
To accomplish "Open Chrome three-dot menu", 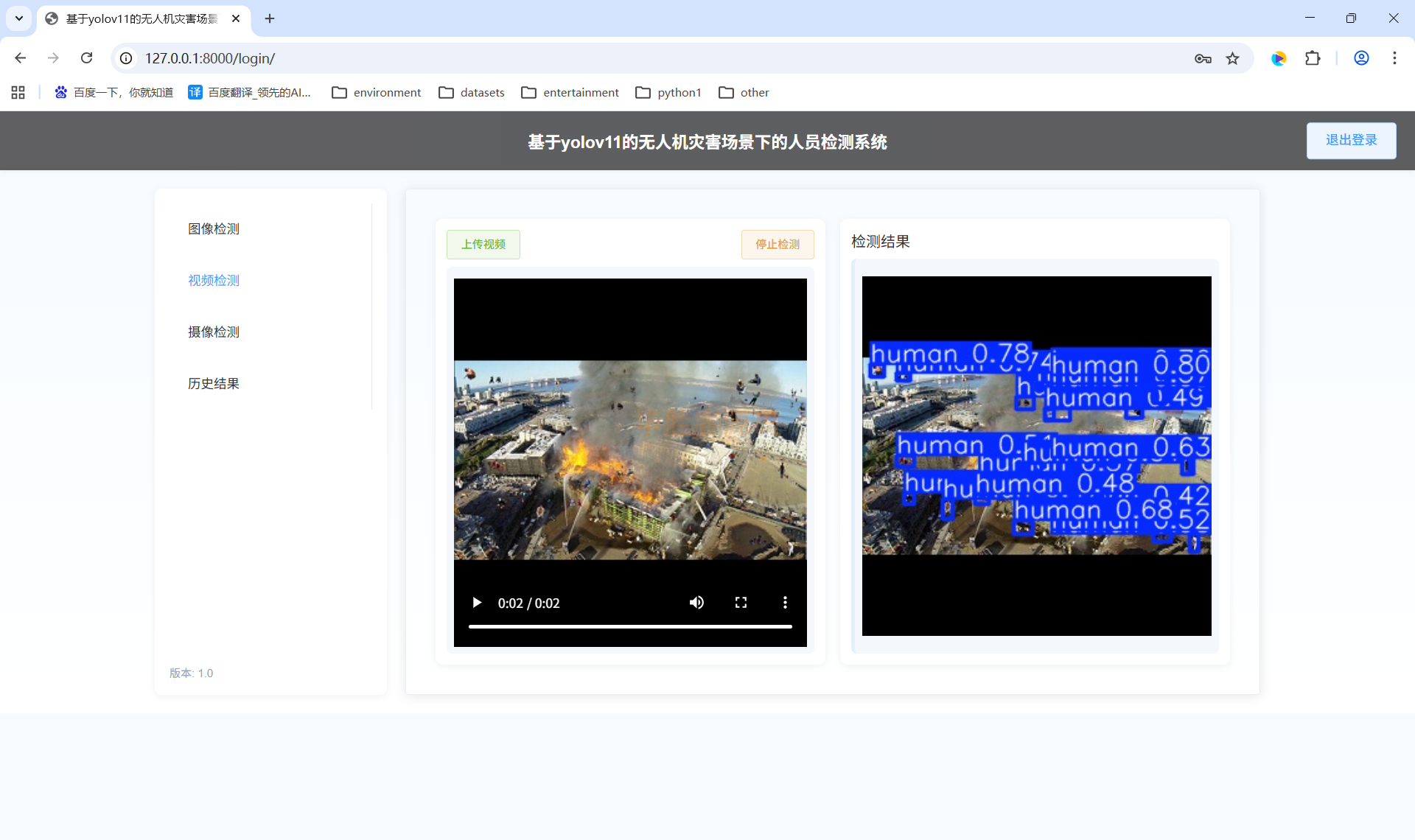I will pos(1394,58).
